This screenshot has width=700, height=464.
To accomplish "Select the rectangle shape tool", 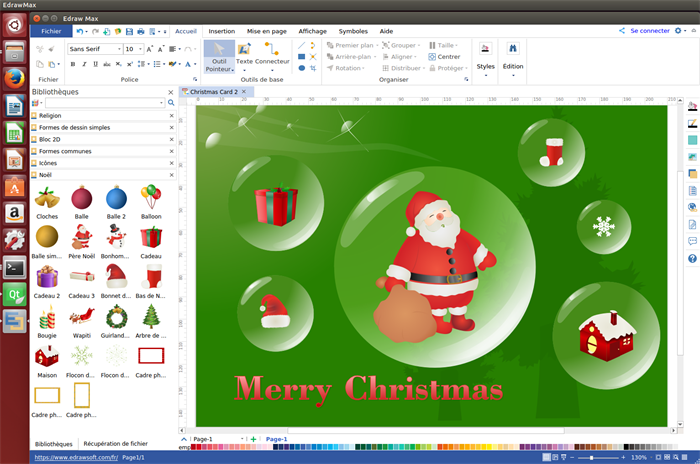I will tap(301, 57).
